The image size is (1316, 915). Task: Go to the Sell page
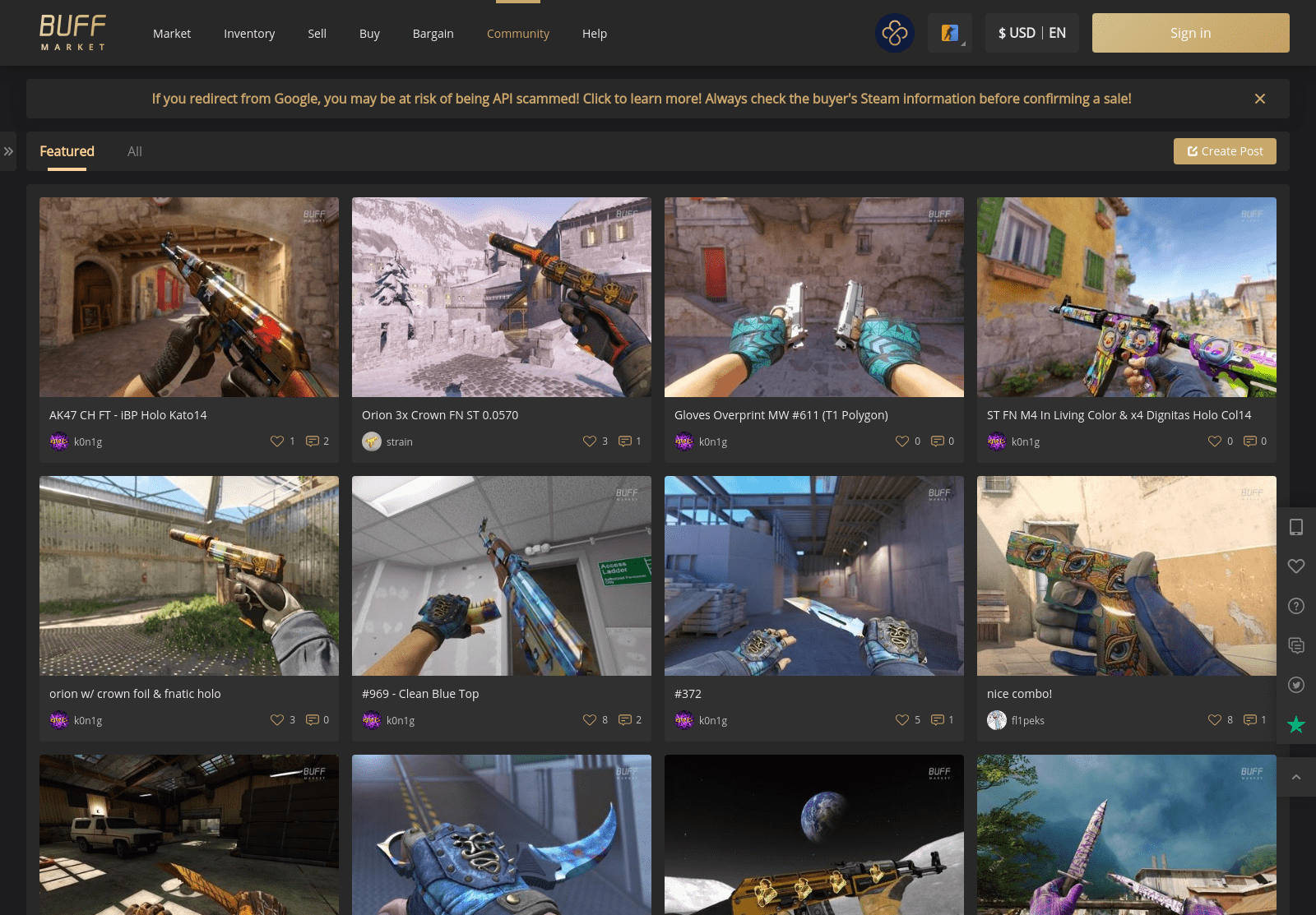(317, 34)
